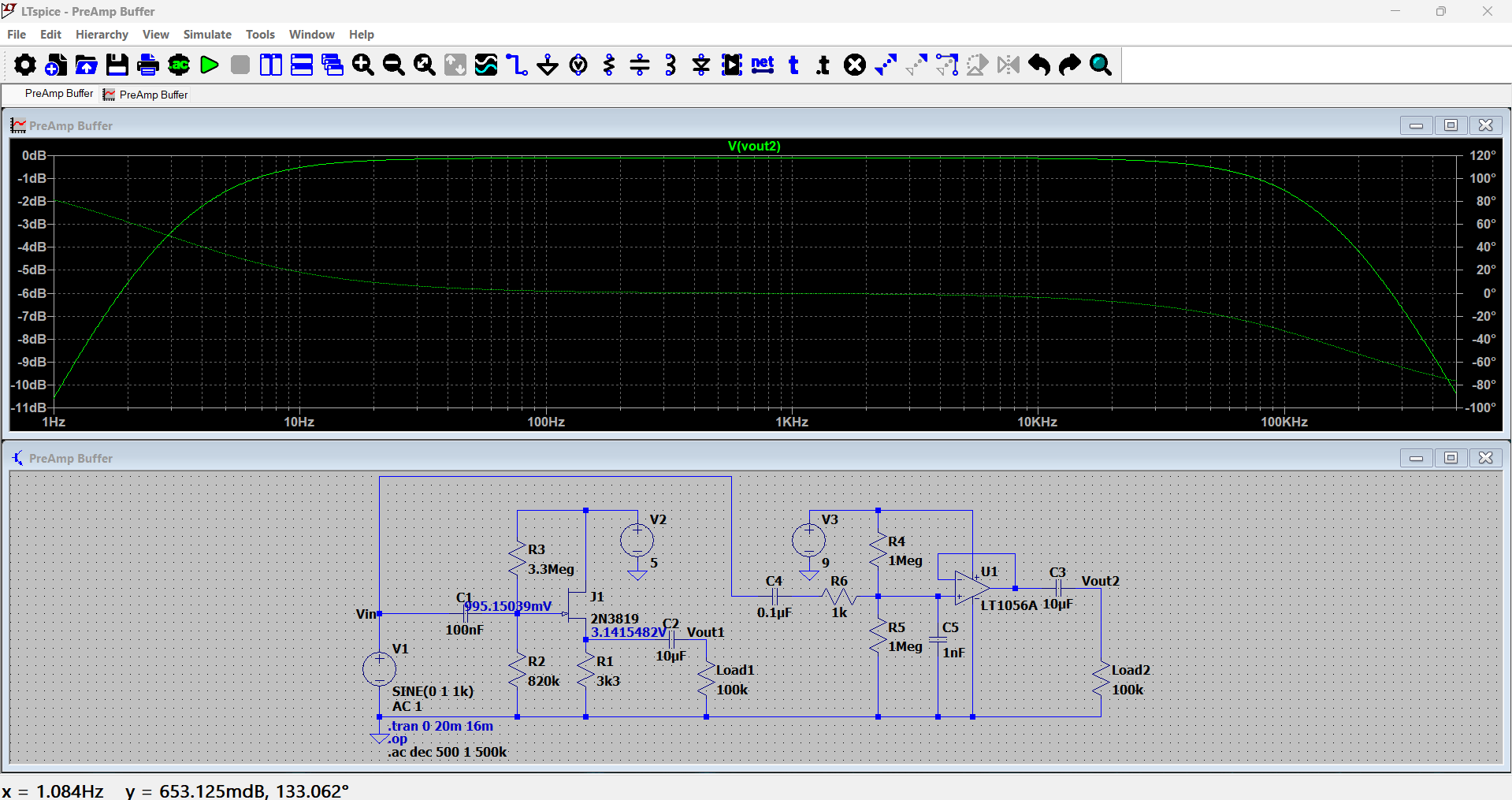Image resolution: width=1512 pixels, height=800 pixels.
Task: Zoom to fit the view
Action: pyautogui.click(x=425, y=65)
